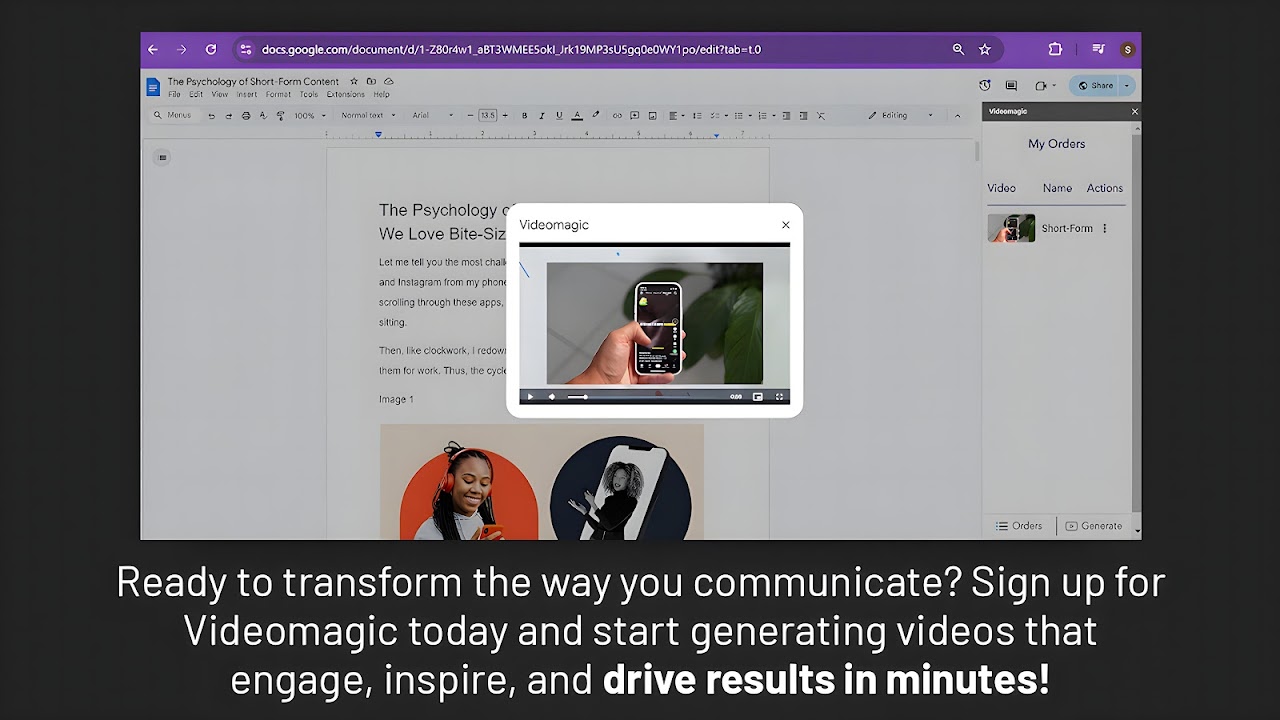
Task: Click the document title The Psychology of Short-Form Content
Action: click(253, 81)
